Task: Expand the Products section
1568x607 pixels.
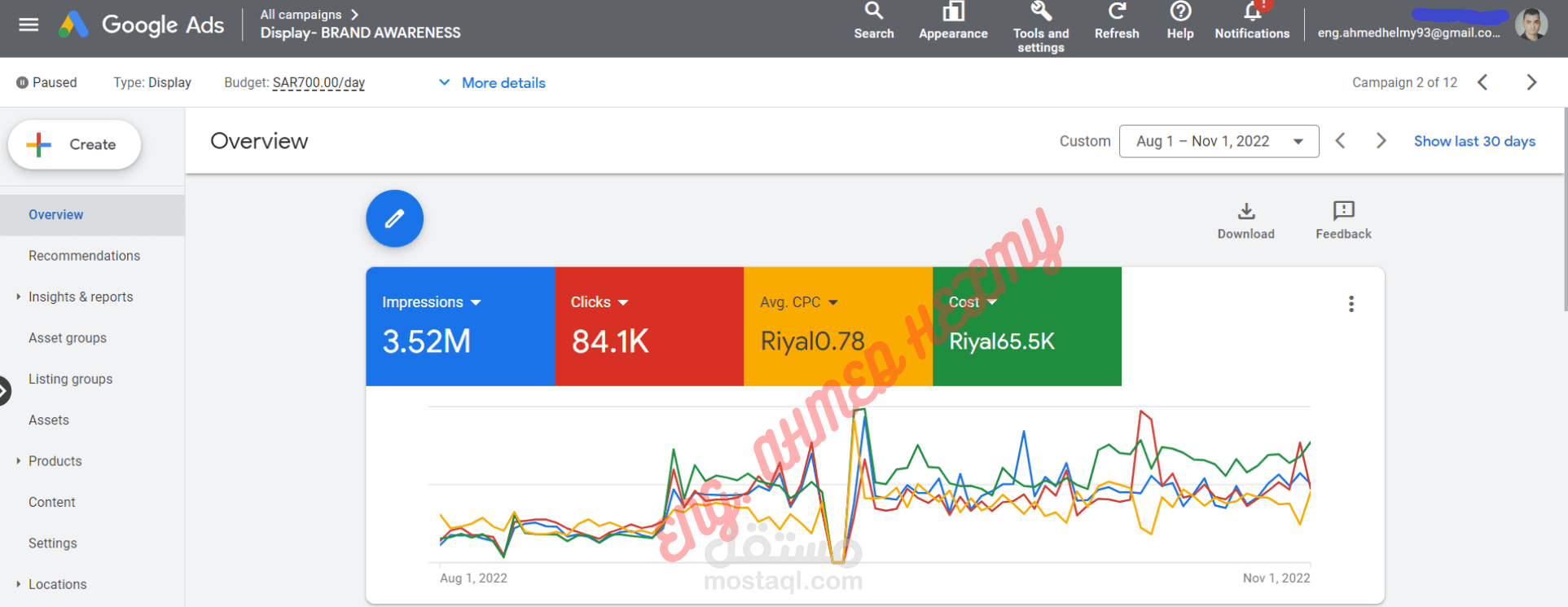Action: click(x=18, y=461)
